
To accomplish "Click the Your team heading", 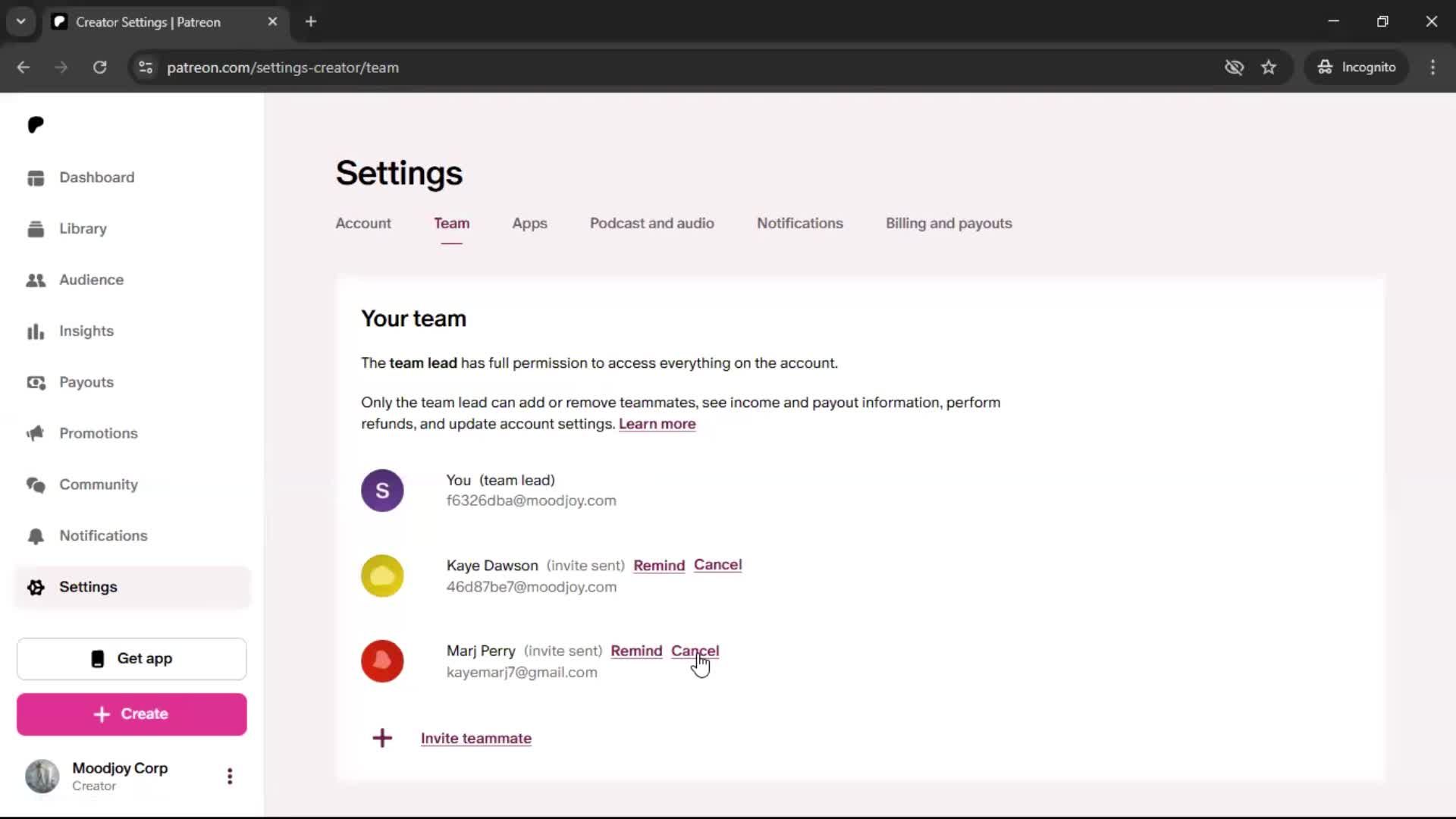I will click(x=413, y=319).
